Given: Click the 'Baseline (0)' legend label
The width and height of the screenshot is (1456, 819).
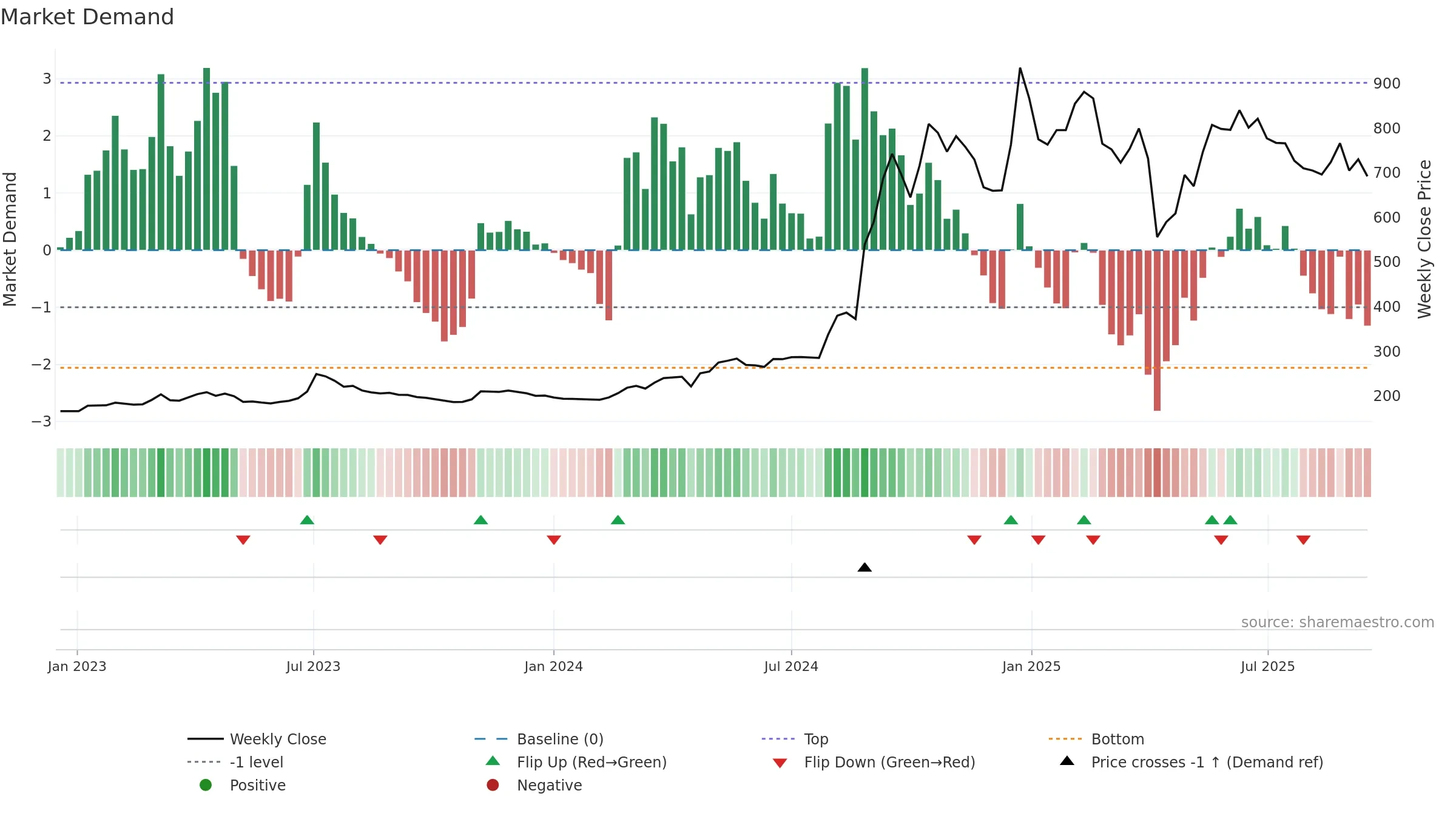Looking at the screenshot, I should (x=560, y=739).
